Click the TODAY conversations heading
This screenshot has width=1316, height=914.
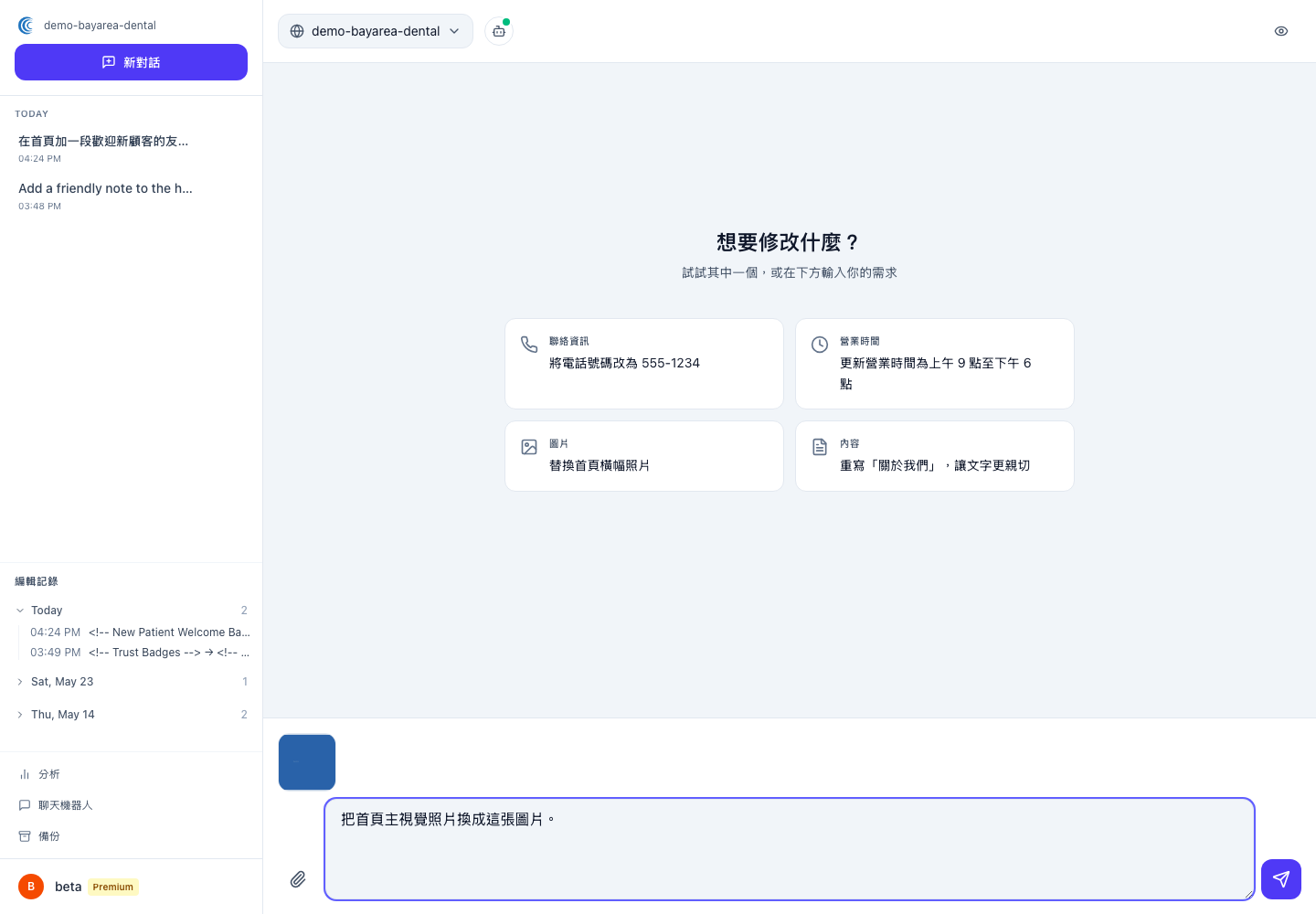coord(32,114)
